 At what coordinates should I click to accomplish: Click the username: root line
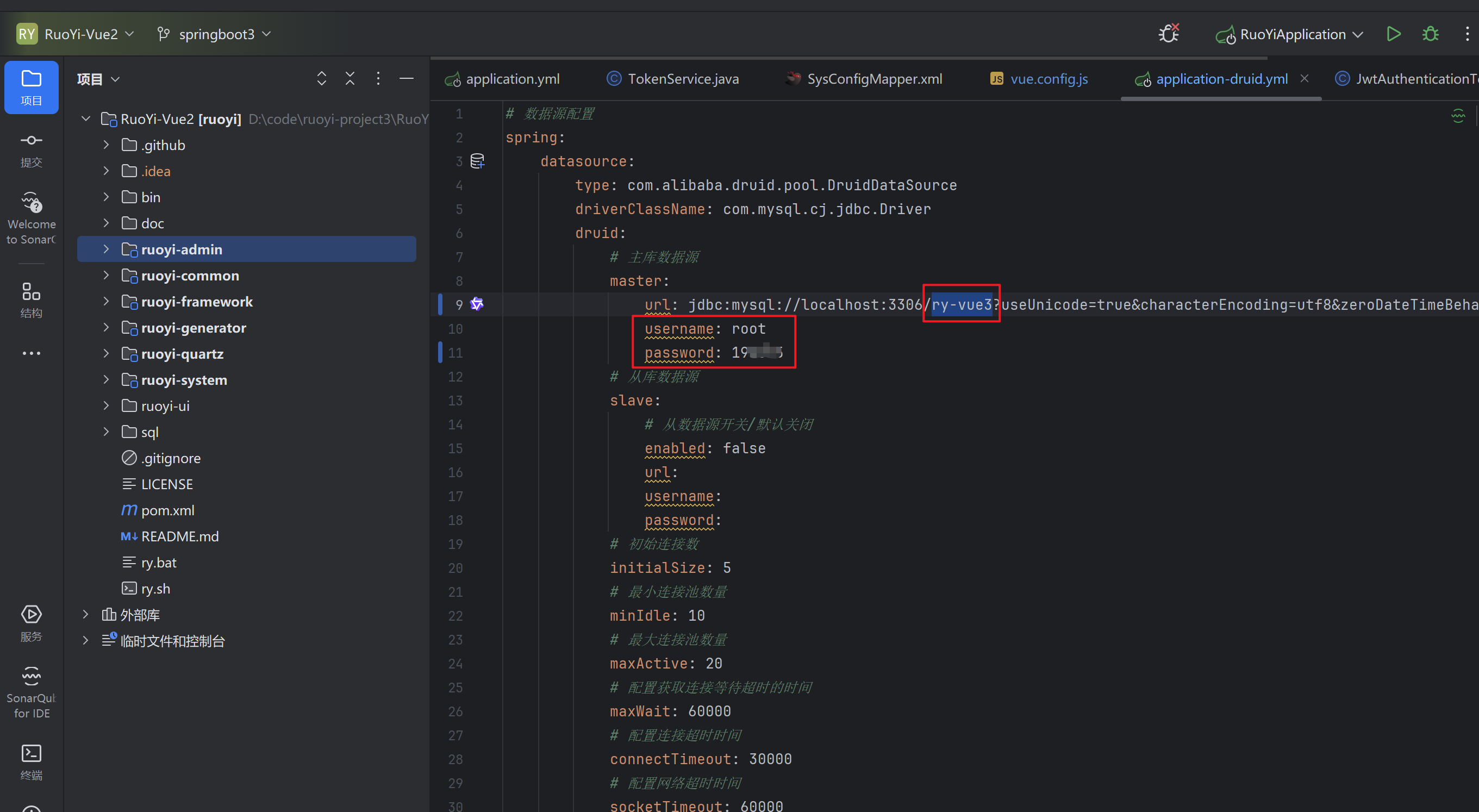tap(705, 329)
